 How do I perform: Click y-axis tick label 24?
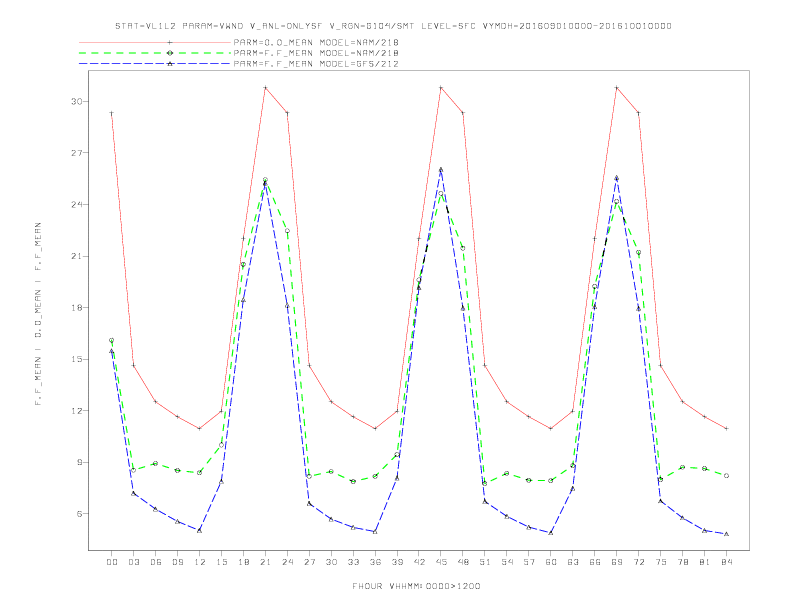(x=76, y=205)
